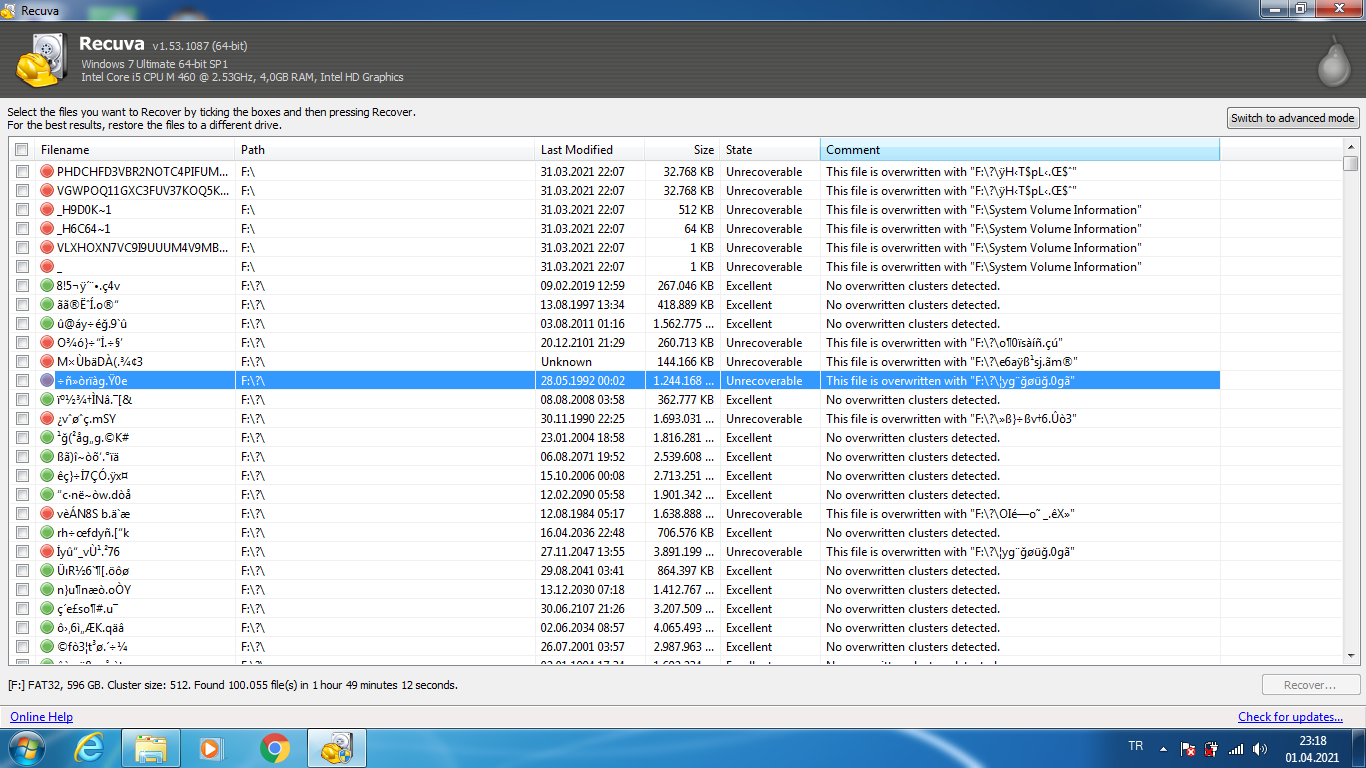Click the file list scrollbar up arrow
This screenshot has width=1366, height=768.
point(1350,147)
